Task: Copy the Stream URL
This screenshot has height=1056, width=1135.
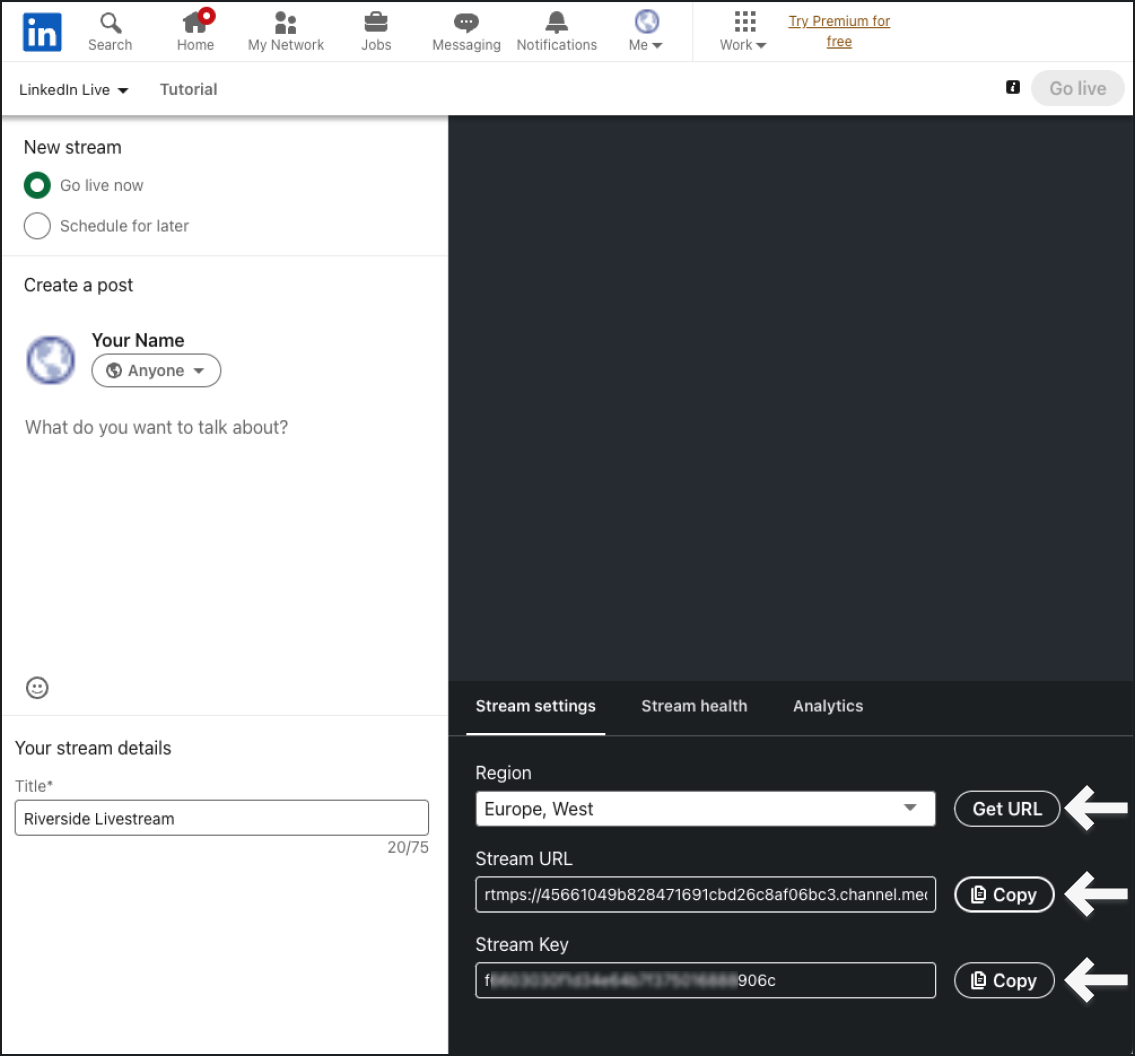Action: pyautogui.click(x=1004, y=895)
